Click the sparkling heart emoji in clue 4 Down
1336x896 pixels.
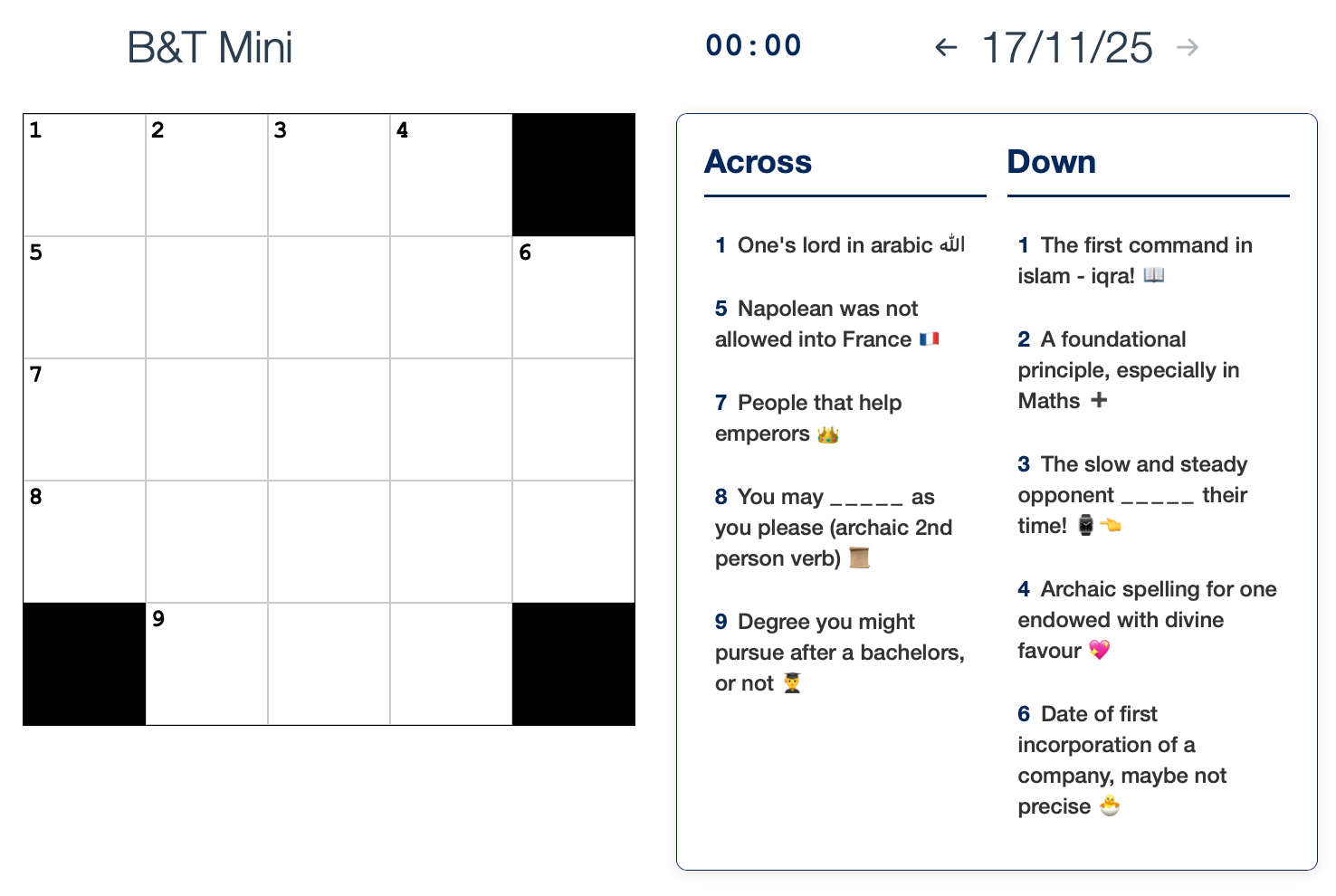(x=1100, y=650)
